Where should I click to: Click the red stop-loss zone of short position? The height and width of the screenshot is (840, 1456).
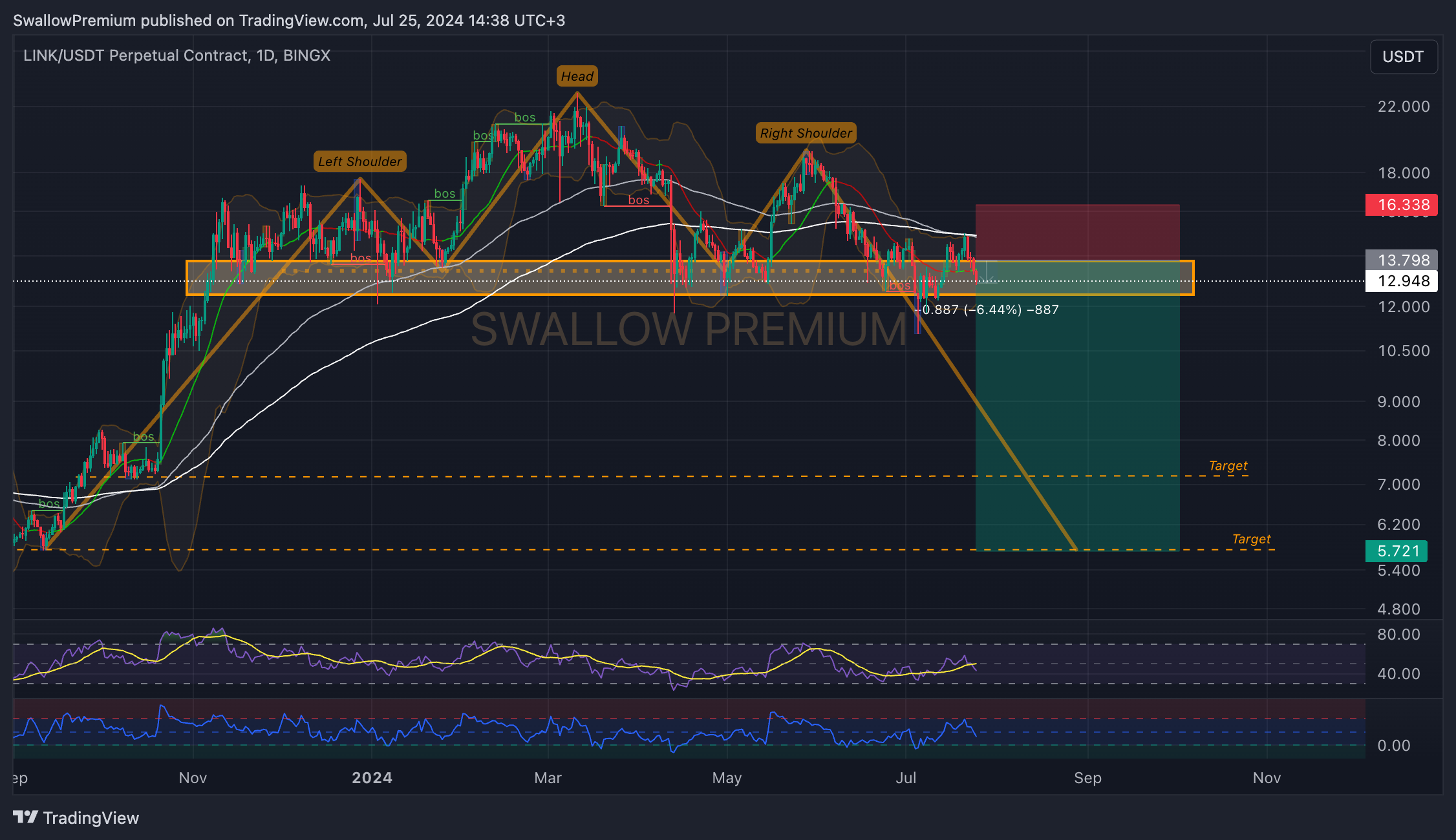tap(1077, 233)
